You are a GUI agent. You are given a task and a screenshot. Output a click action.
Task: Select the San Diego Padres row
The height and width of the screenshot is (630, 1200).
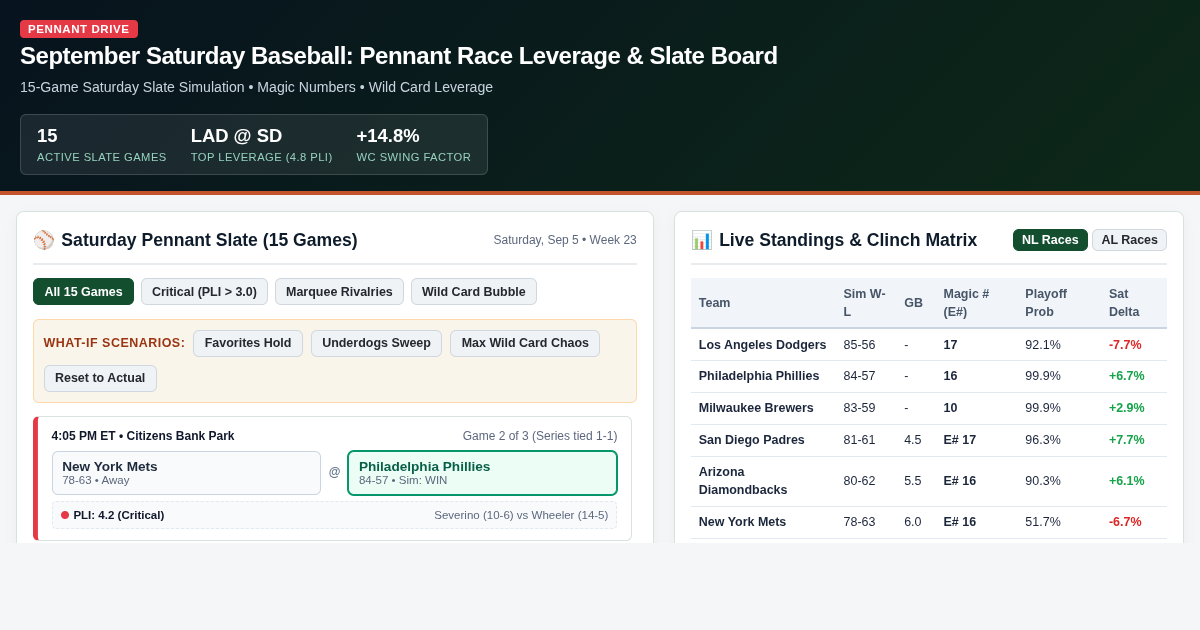pos(929,441)
